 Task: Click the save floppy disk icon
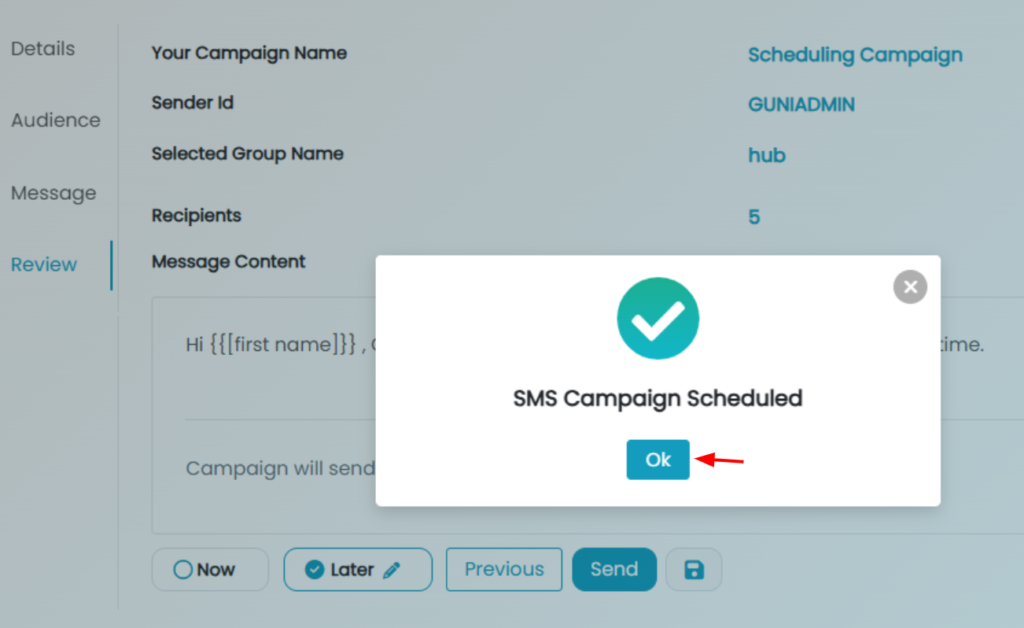click(x=693, y=570)
